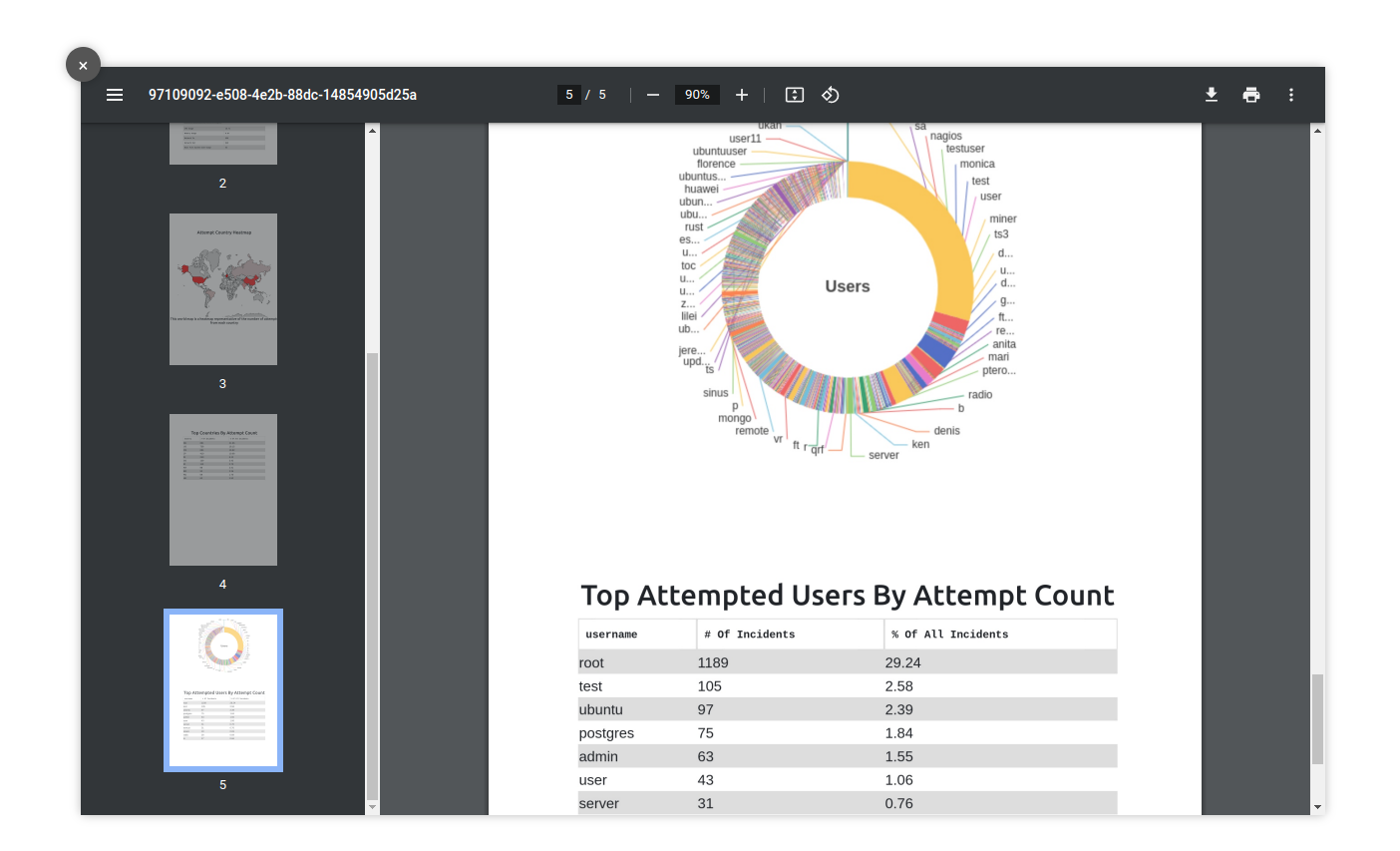Toggle the sidebar menu hamburger icon
The height and width of the screenshot is (851, 1400).
point(115,95)
